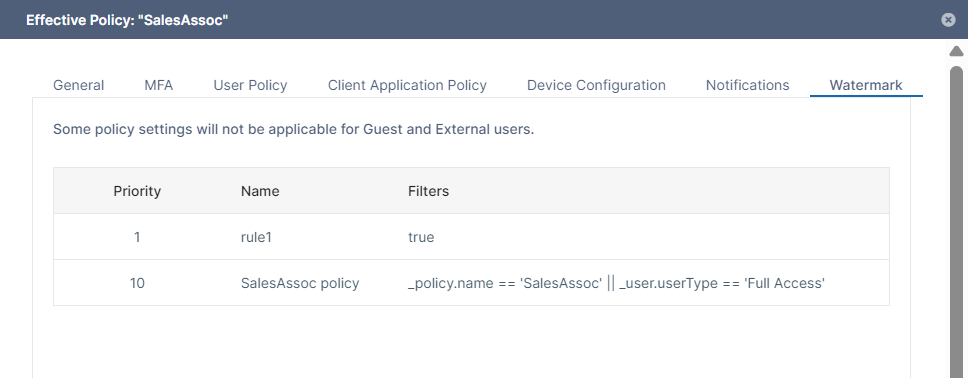Open the Client Application Policy tab

[407, 85]
